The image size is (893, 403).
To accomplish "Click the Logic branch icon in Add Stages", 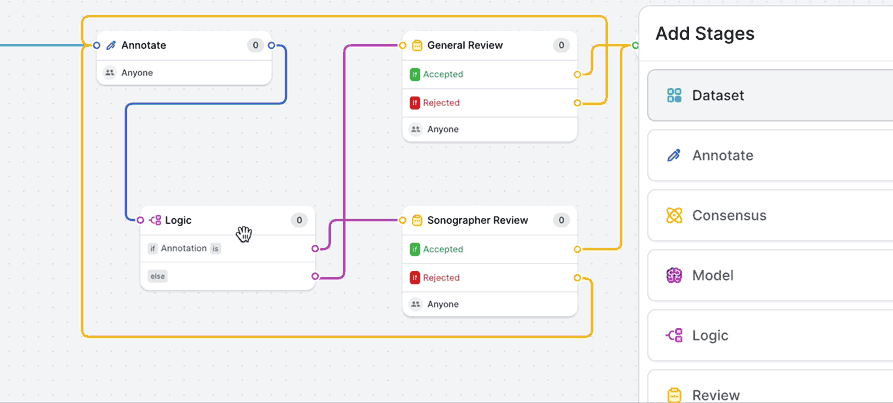I will (674, 335).
